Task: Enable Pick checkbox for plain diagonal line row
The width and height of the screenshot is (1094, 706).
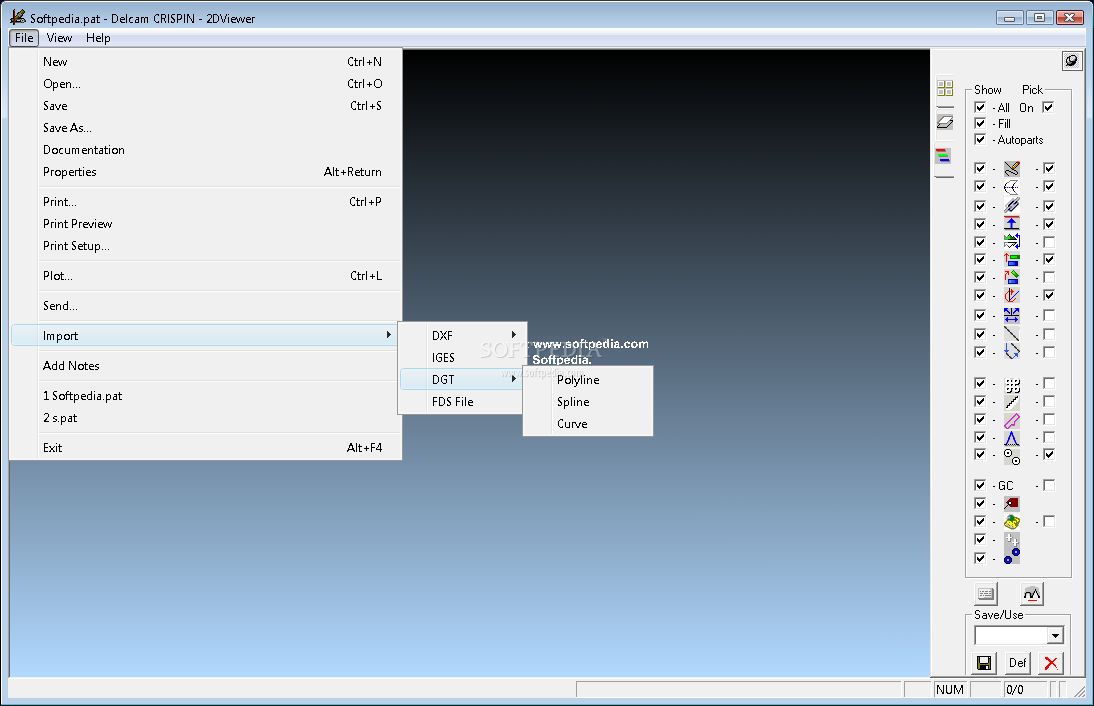Action: click(x=1049, y=334)
